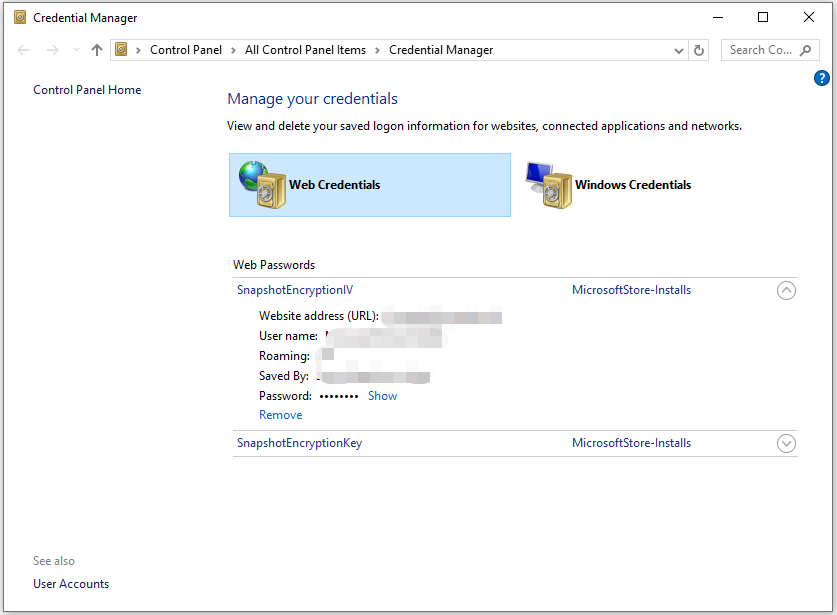Click the up navigation arrow
This screenshot has width=837, height=615.
coord(94,49)
